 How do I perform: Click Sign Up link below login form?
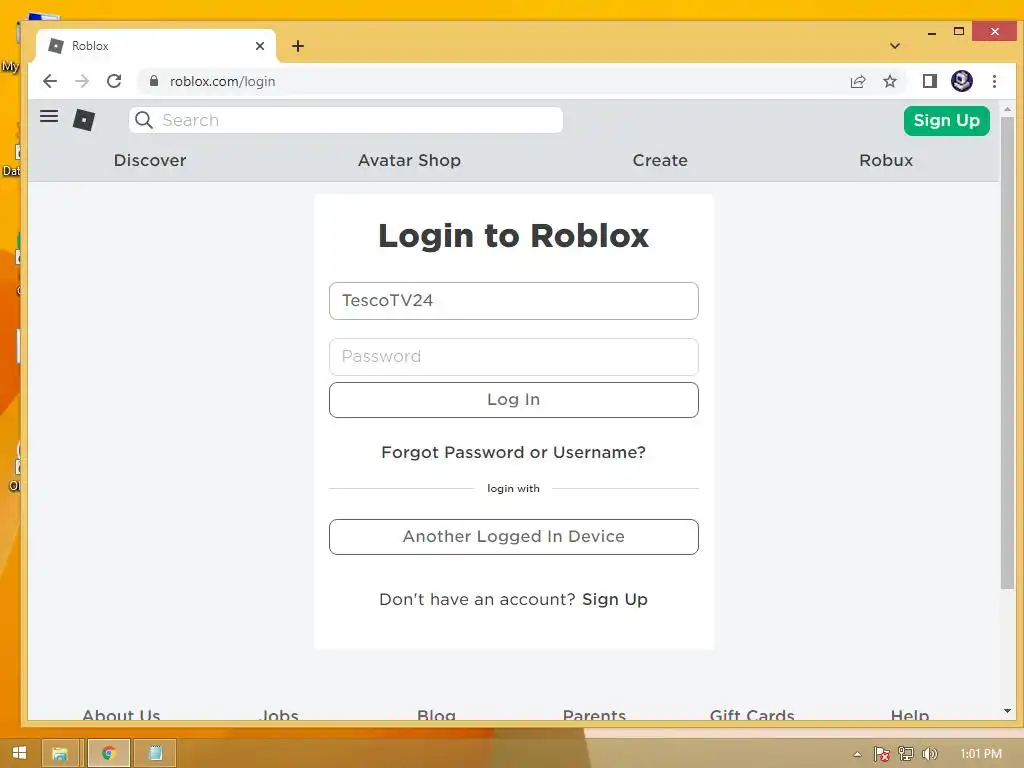click(x=615, y=599)
